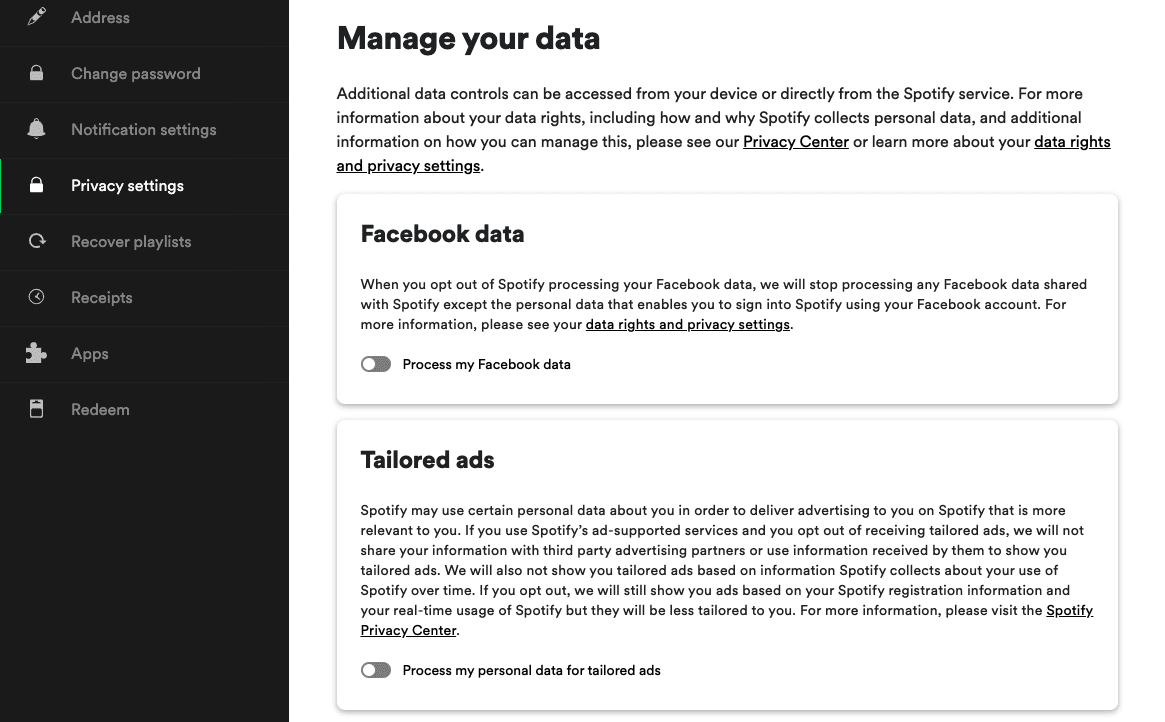This screenshot has height=722, width=1165.
Task: Click data rights link in Facebook data card
Action: point(687,324)
